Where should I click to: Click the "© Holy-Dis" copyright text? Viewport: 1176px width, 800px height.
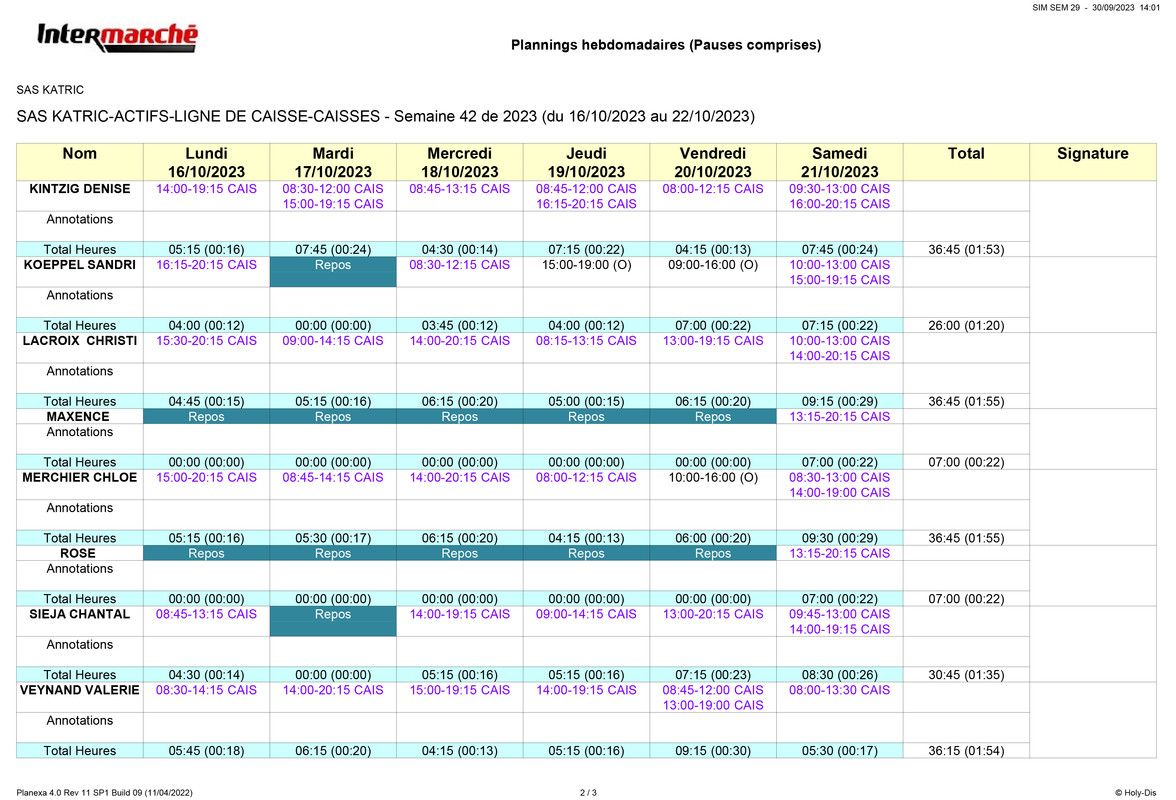click(x=1136, y=793)
